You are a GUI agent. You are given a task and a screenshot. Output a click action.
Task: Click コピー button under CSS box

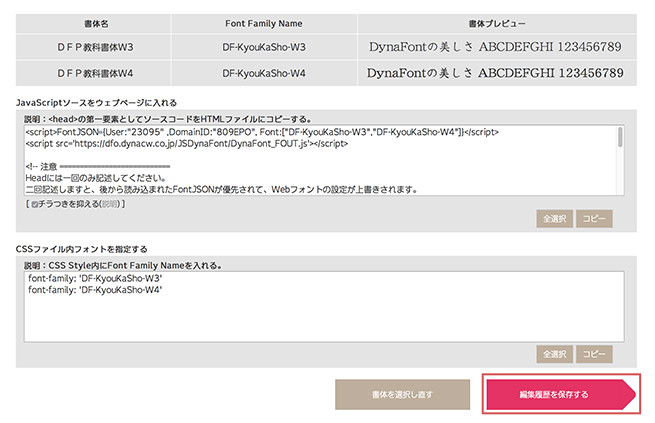click(x=594, y=354)
